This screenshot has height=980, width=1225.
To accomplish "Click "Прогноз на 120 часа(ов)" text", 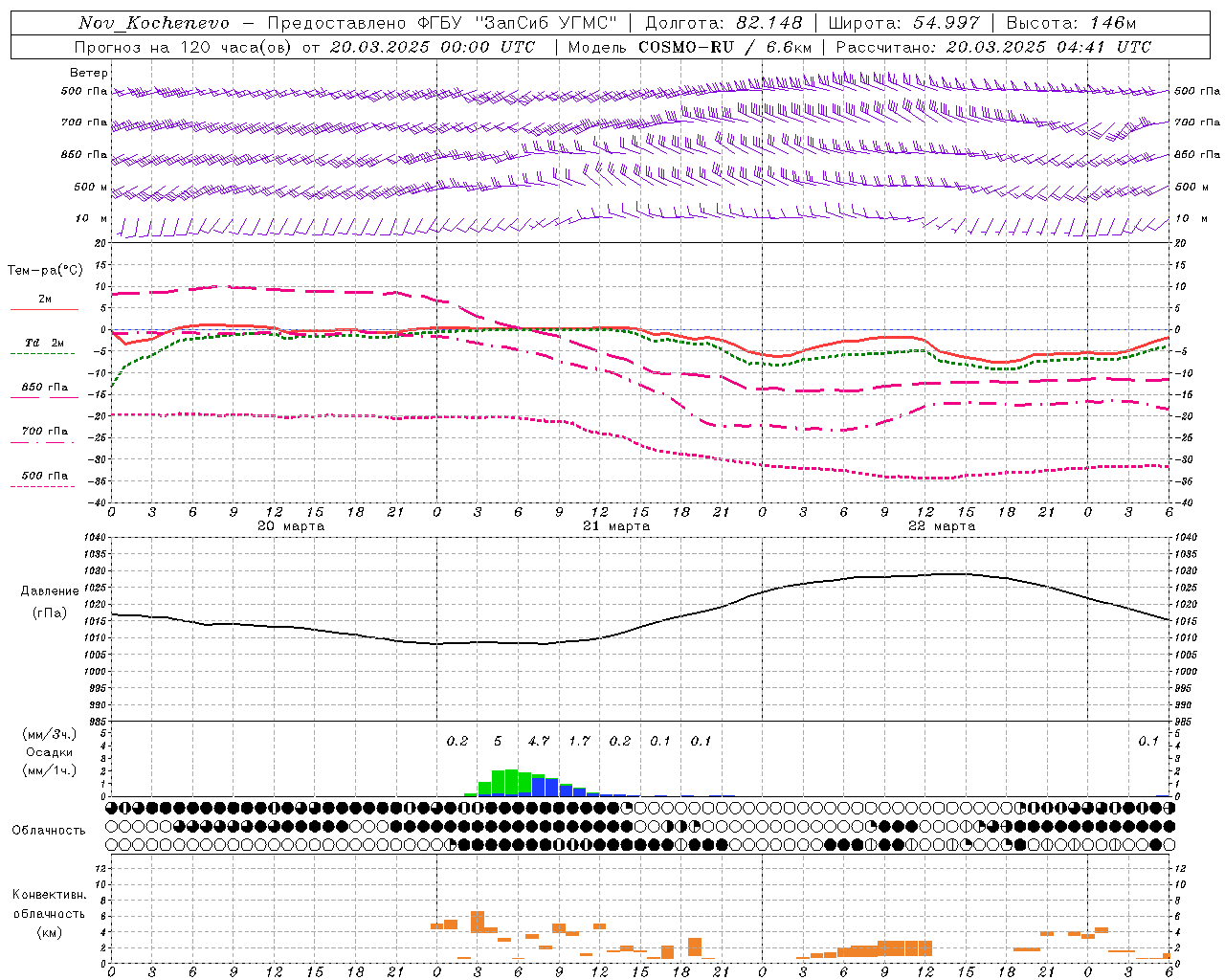I will point(185,47).
